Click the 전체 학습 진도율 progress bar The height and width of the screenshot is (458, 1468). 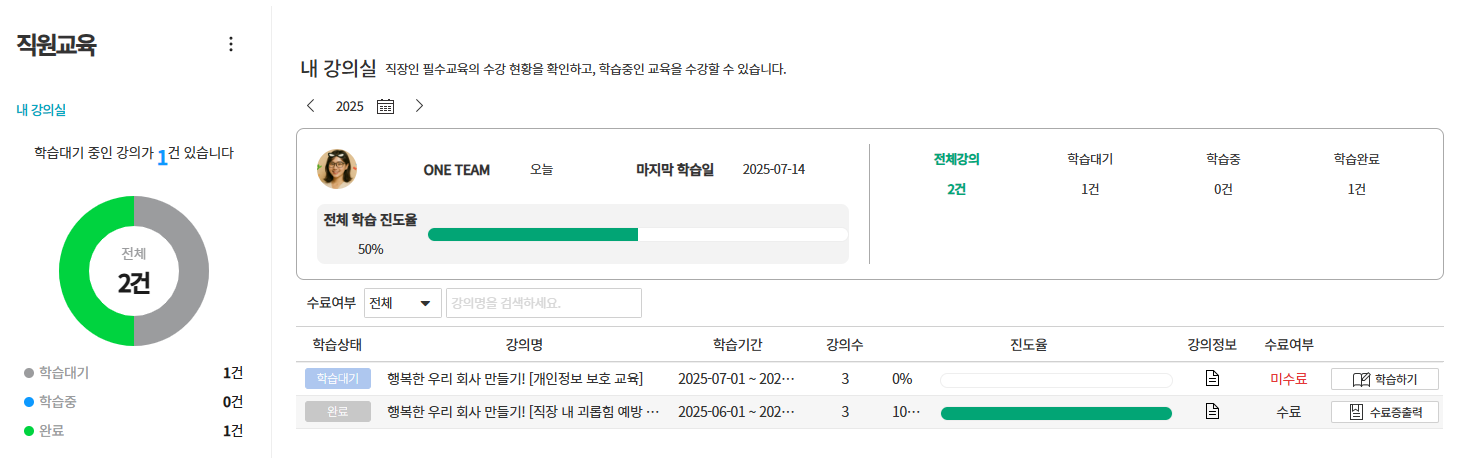click(x=637, y=234)
